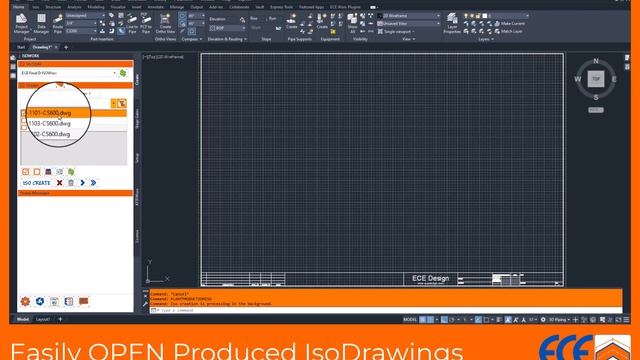The width and height of the screenshot is (640, 360).
Task: Click Match Layer button
Action: (509, 31)
